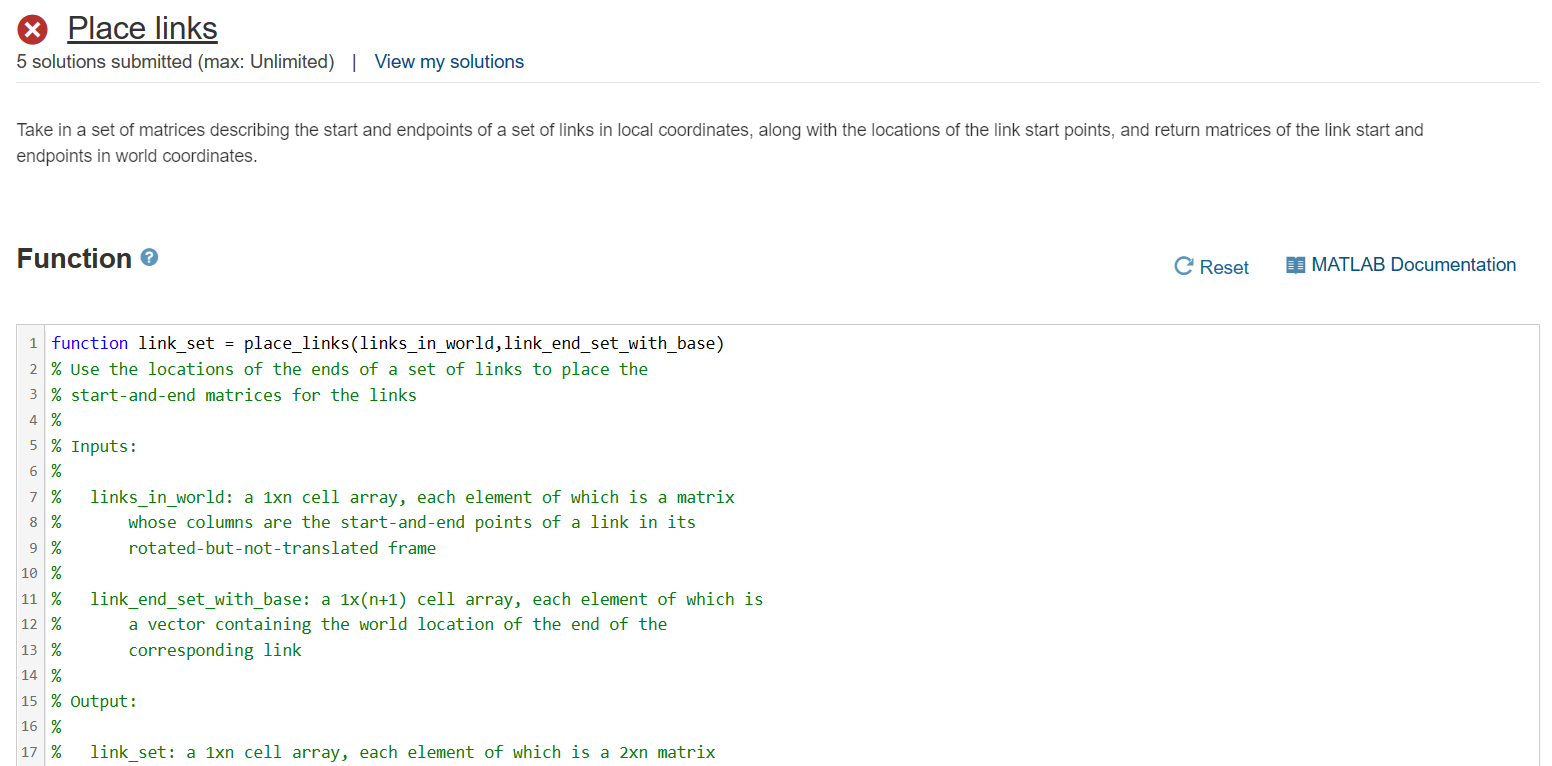This screenshot has width=1552, height=766.
Task: Click line number 1 in the editor gutter
Action: [x=31, y=343]
